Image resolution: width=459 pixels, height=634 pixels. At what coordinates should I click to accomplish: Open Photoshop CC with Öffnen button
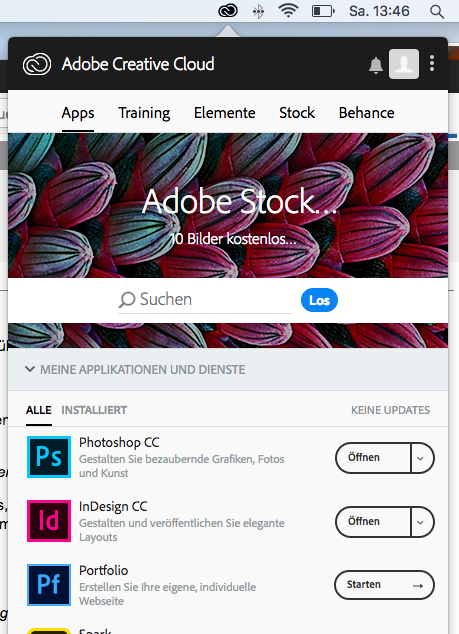(372, 458)
